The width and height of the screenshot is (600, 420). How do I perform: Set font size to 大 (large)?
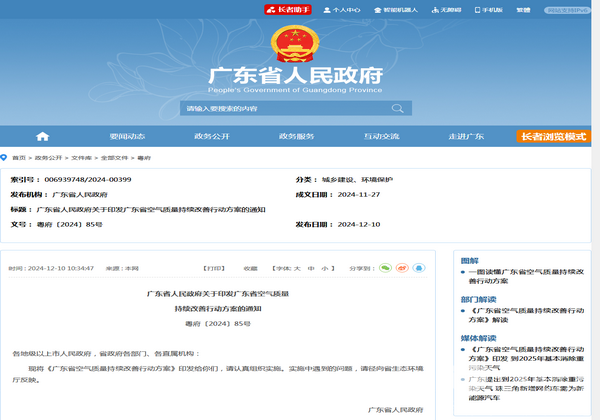297,269
